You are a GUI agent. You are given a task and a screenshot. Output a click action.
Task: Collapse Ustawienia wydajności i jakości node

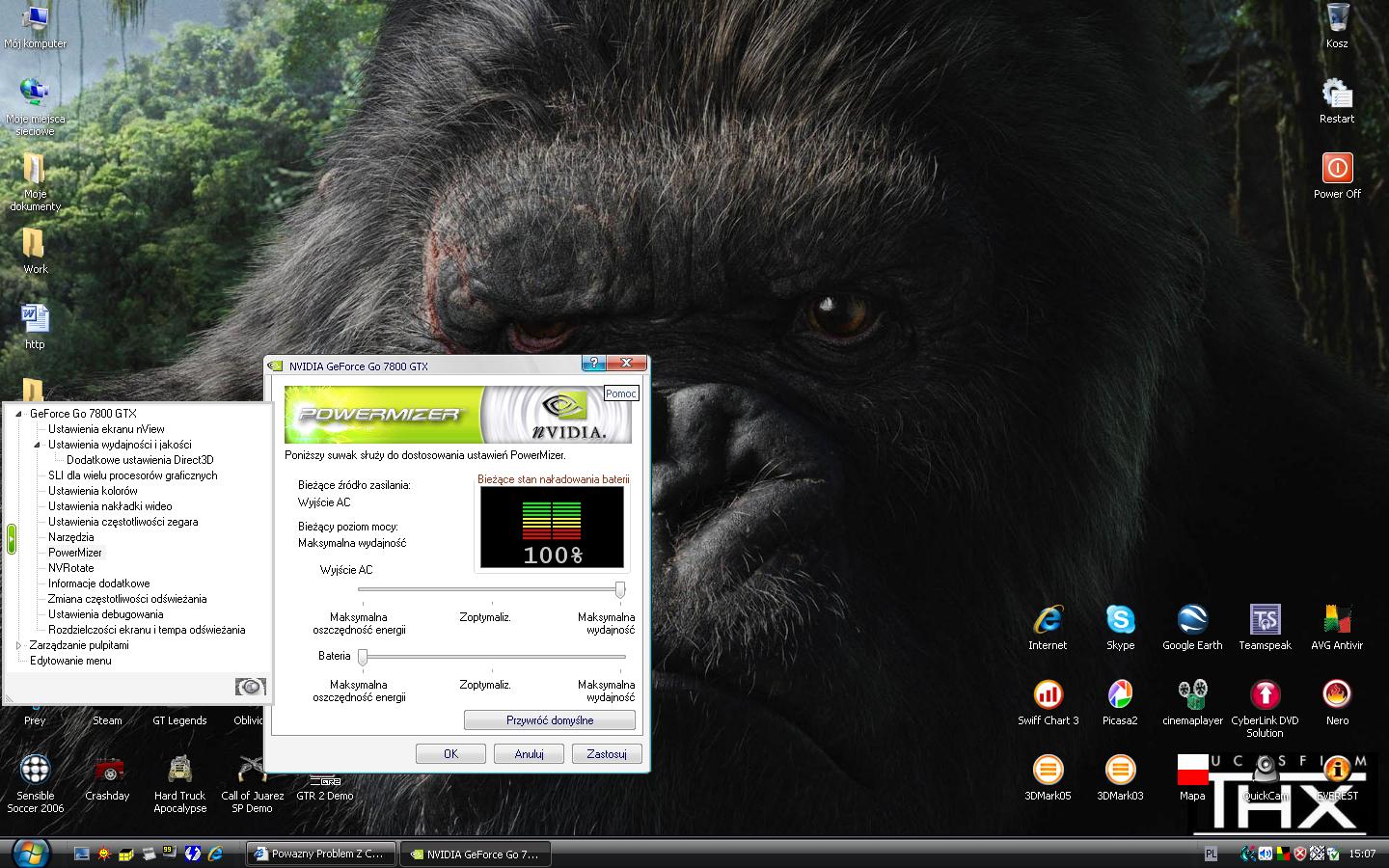tap(38, 445)
